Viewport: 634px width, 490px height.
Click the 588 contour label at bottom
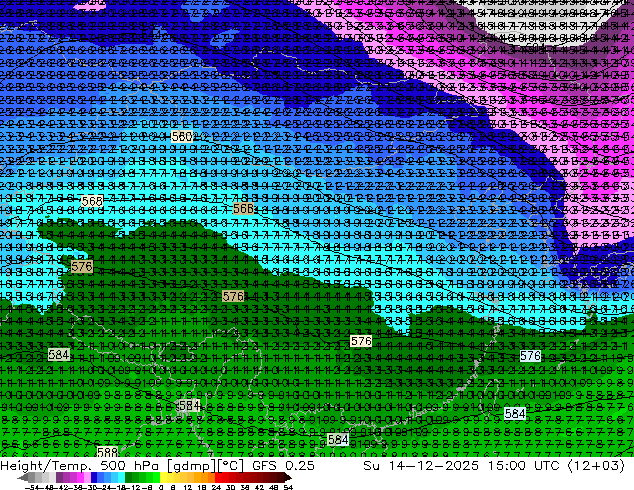[107, 452]
